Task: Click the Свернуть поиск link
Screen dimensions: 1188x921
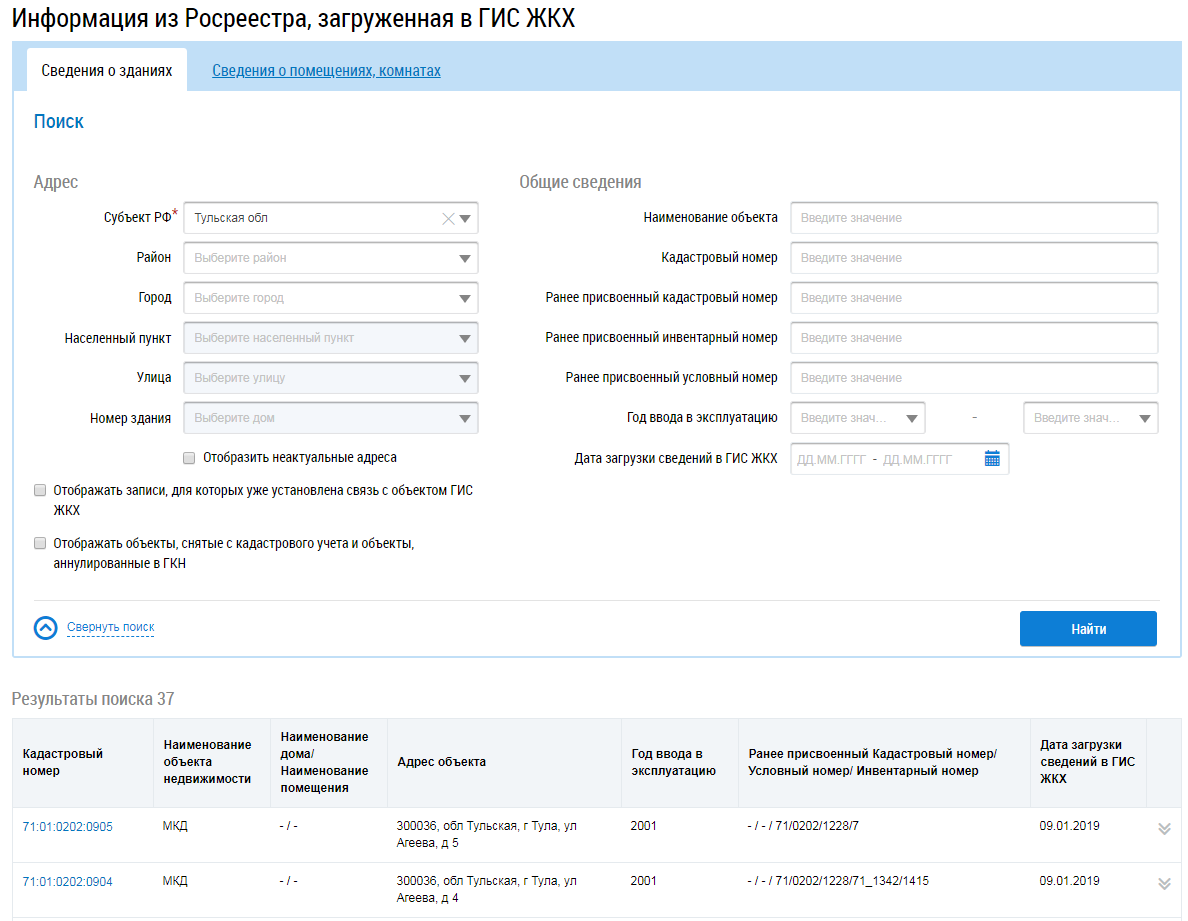Action: [110, 628]
